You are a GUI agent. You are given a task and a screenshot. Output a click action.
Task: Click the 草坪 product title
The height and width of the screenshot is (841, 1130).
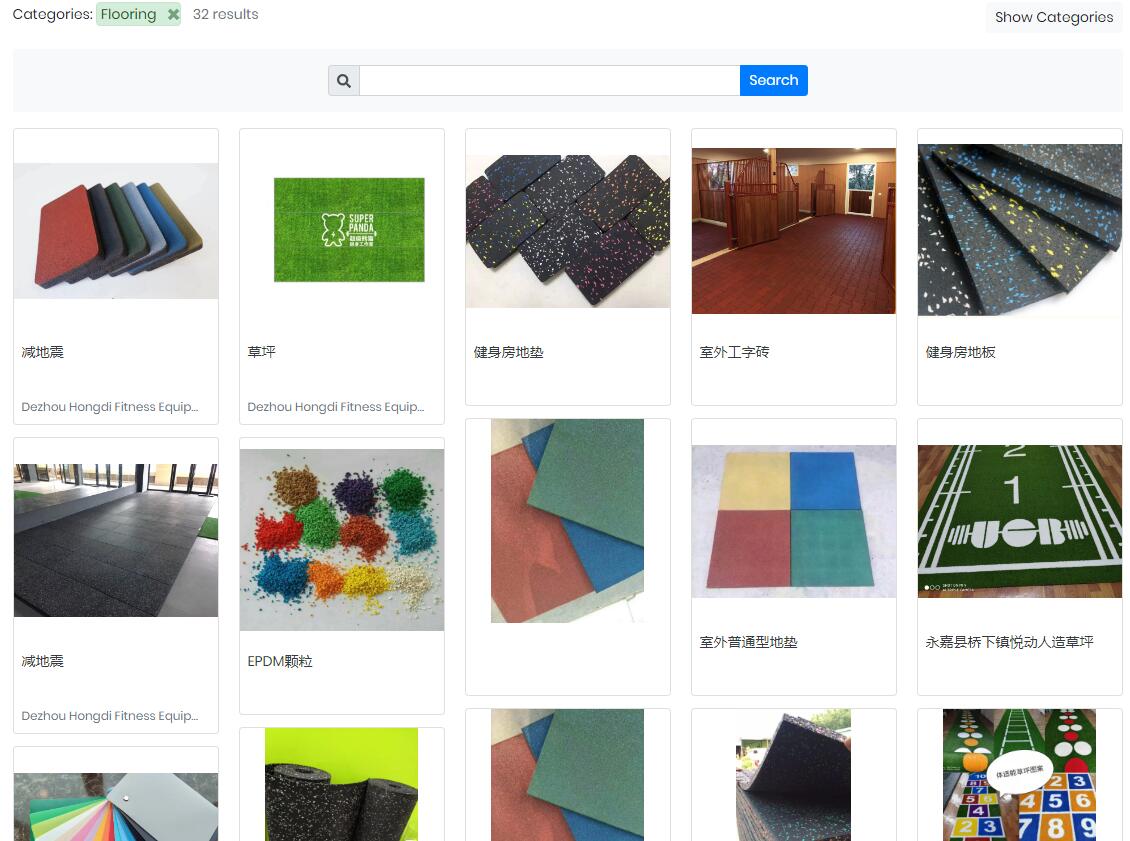coord(262,352)
